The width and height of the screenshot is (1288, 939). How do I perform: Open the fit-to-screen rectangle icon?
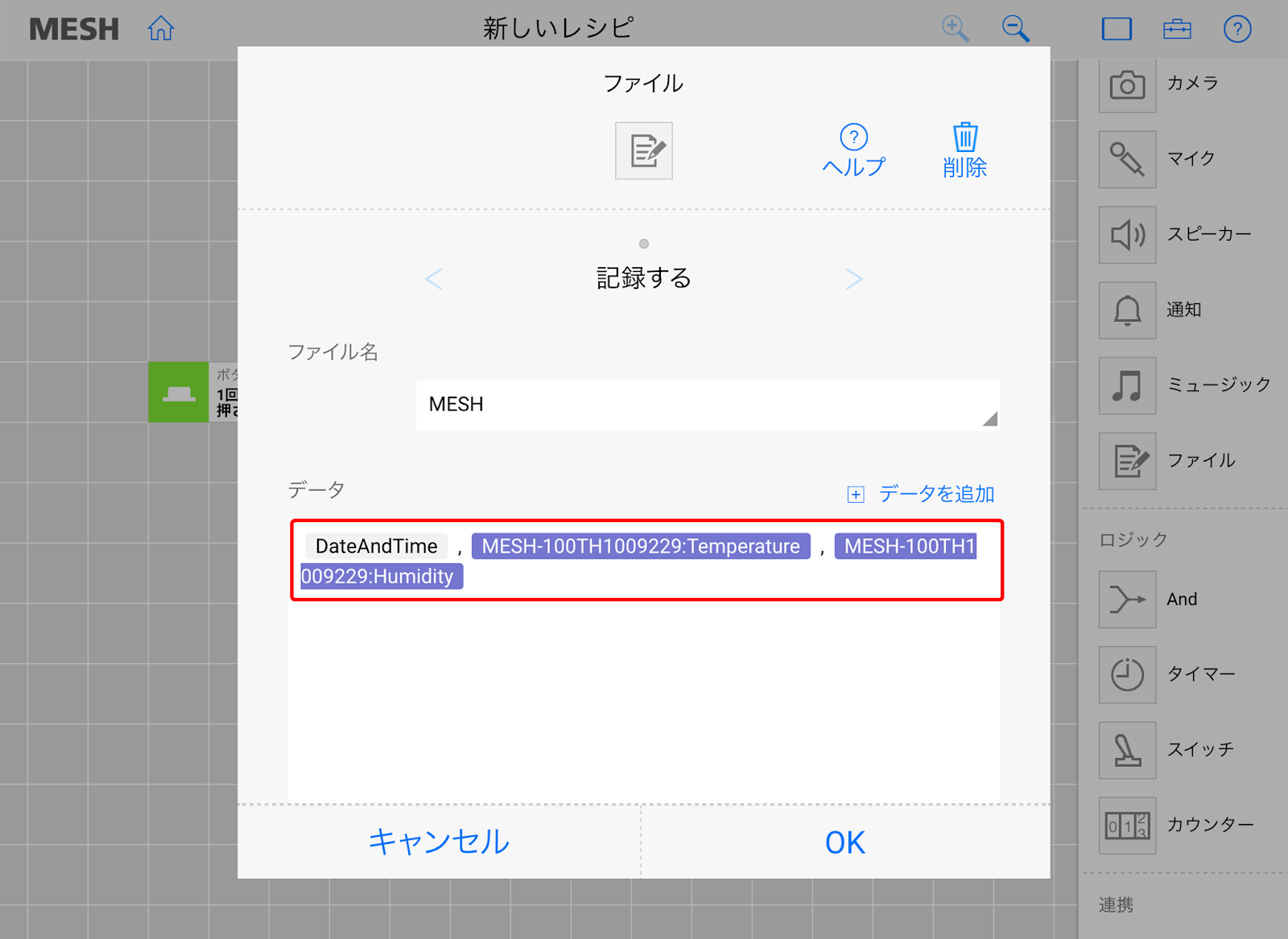point(1117,29)
